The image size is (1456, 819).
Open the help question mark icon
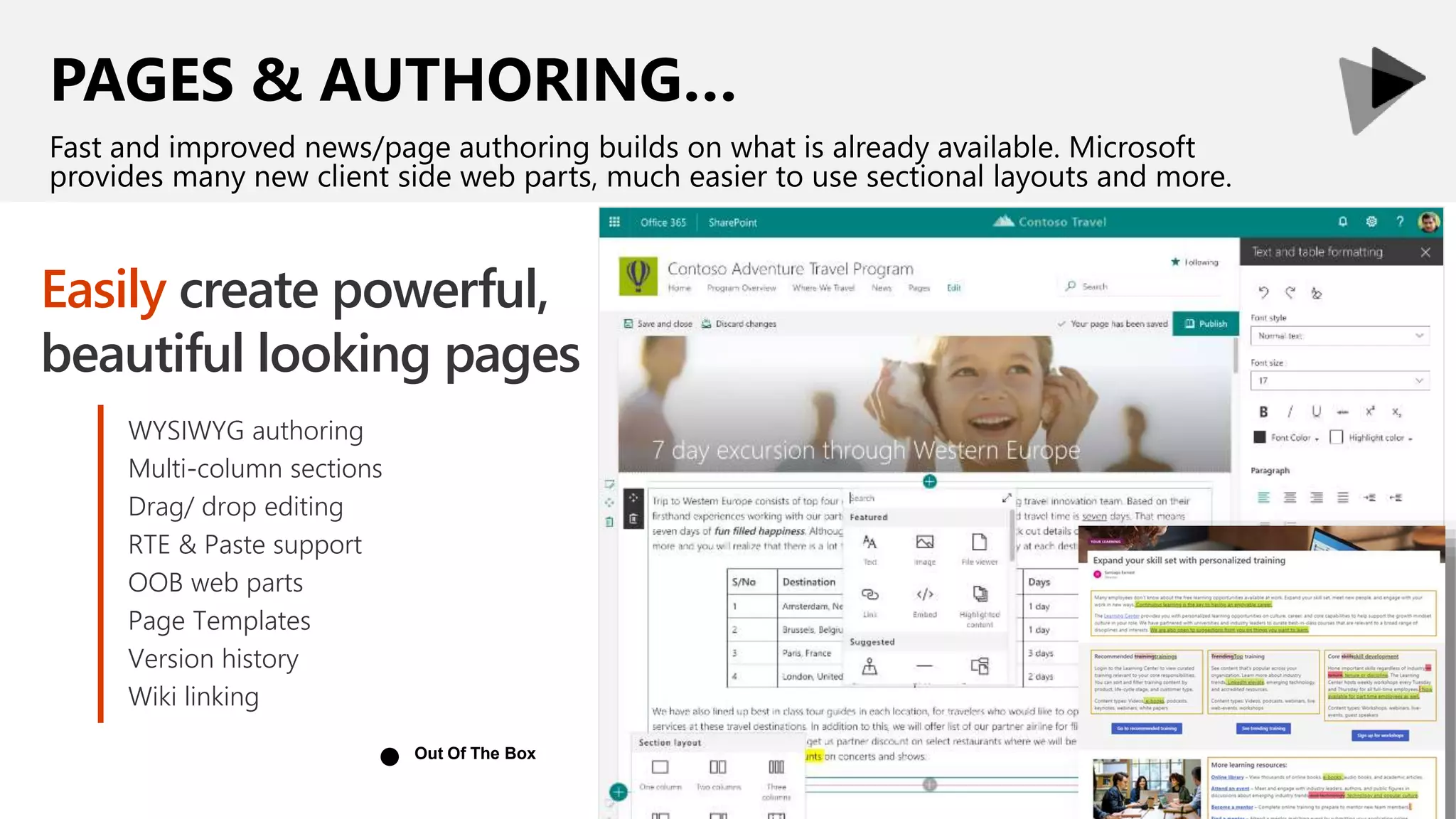click(x=1400, y=222)
